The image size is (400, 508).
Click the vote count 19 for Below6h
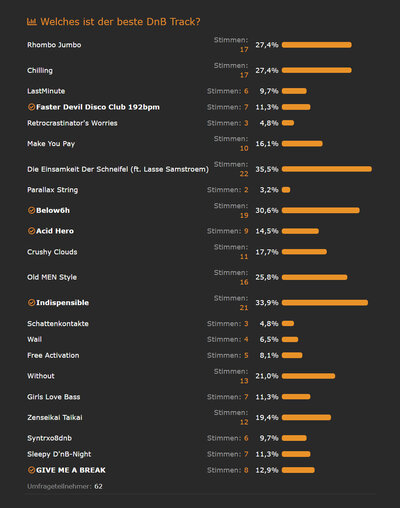point(244,215)
